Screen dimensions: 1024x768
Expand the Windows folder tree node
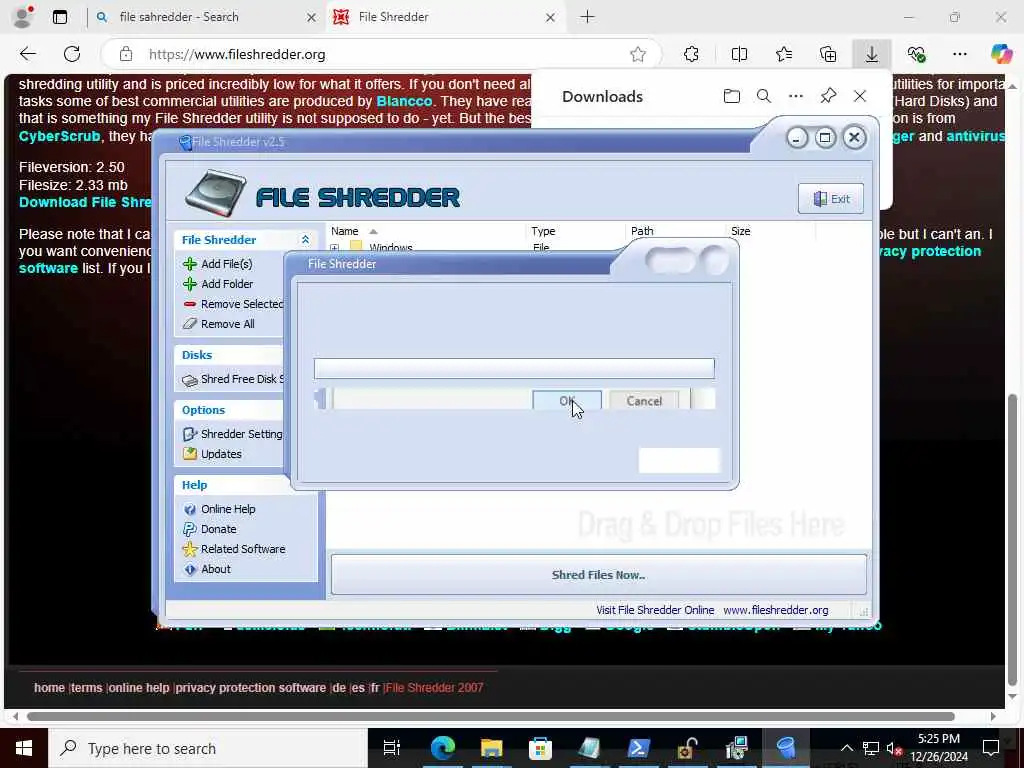[x=334, y=248]
